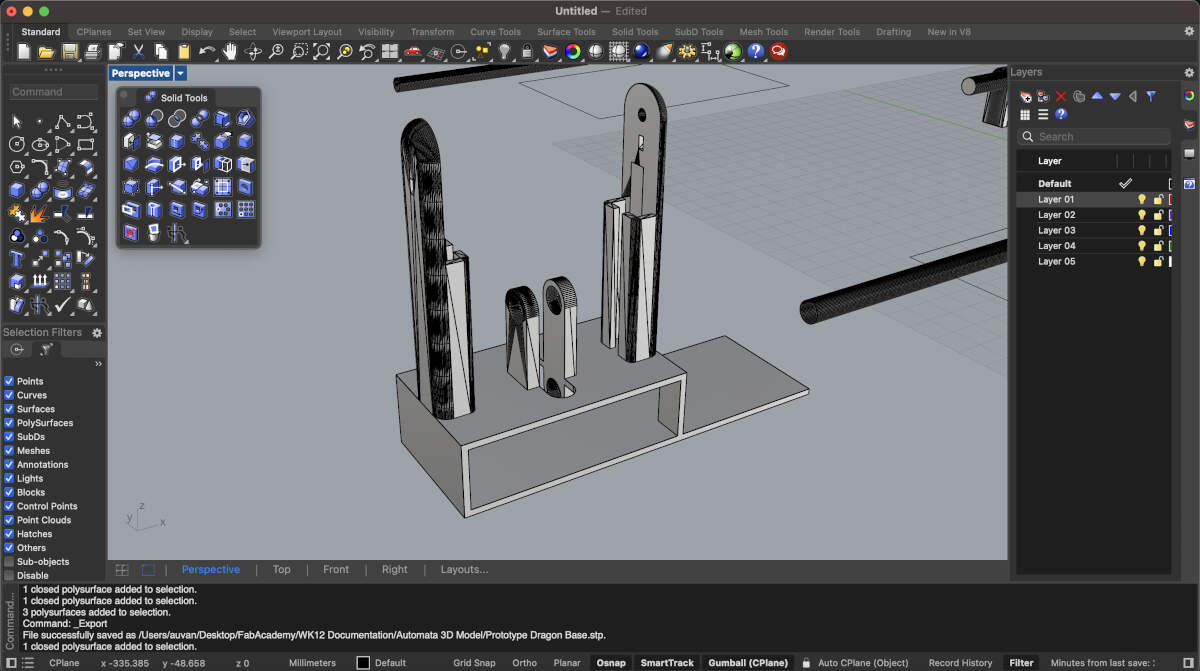Expand the selection filters double-chevron
The image size is (1200, 671).
tap(98, 364)
